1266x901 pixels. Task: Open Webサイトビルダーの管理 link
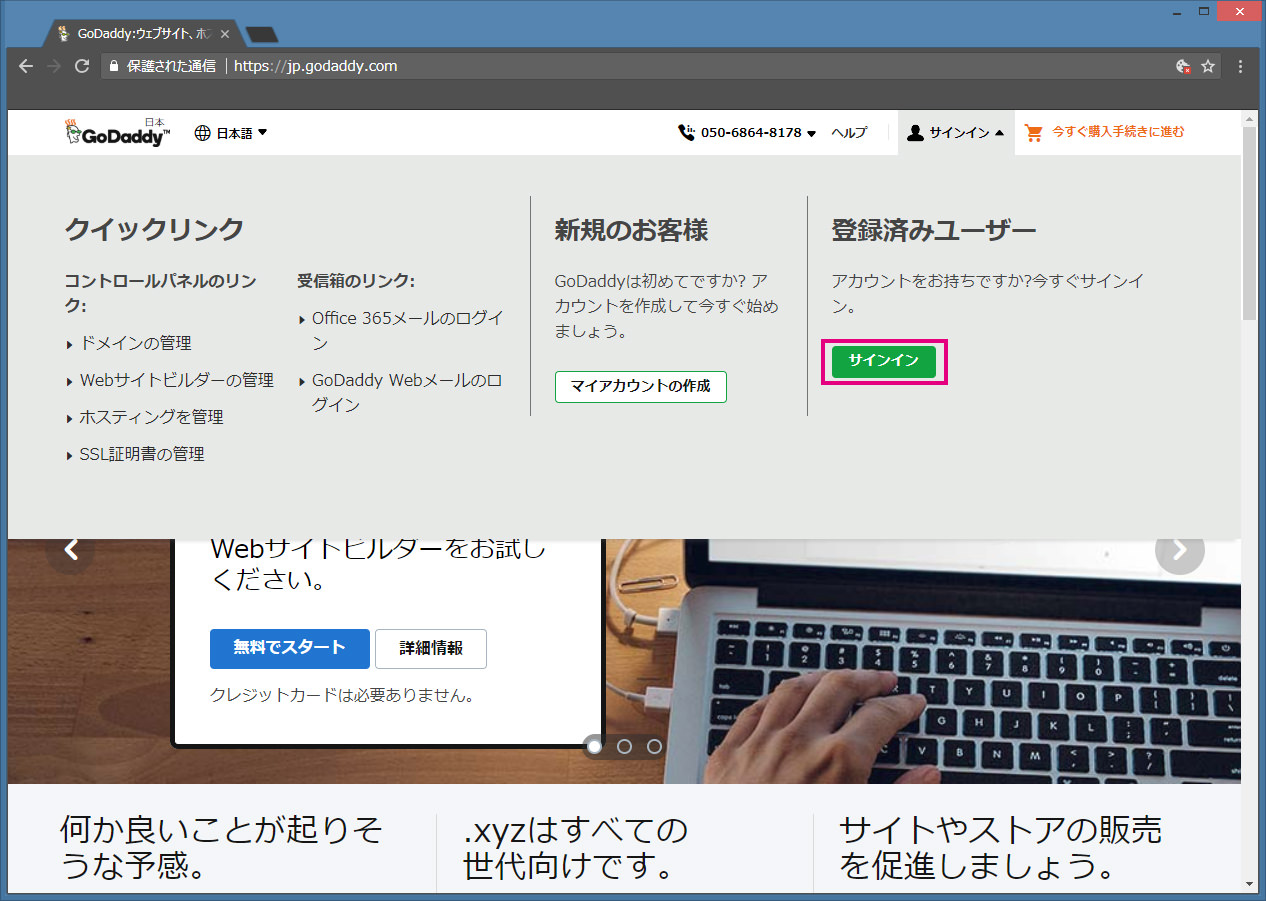click(176, 380)
